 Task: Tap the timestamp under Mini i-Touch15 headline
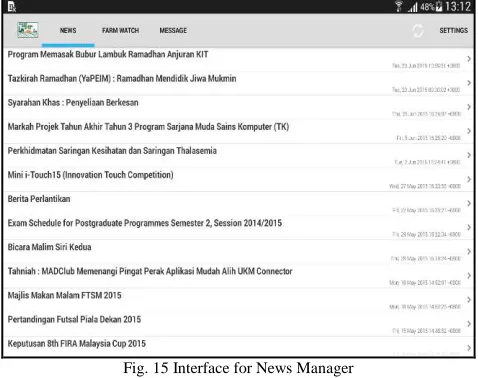click(x=425, y=186)
